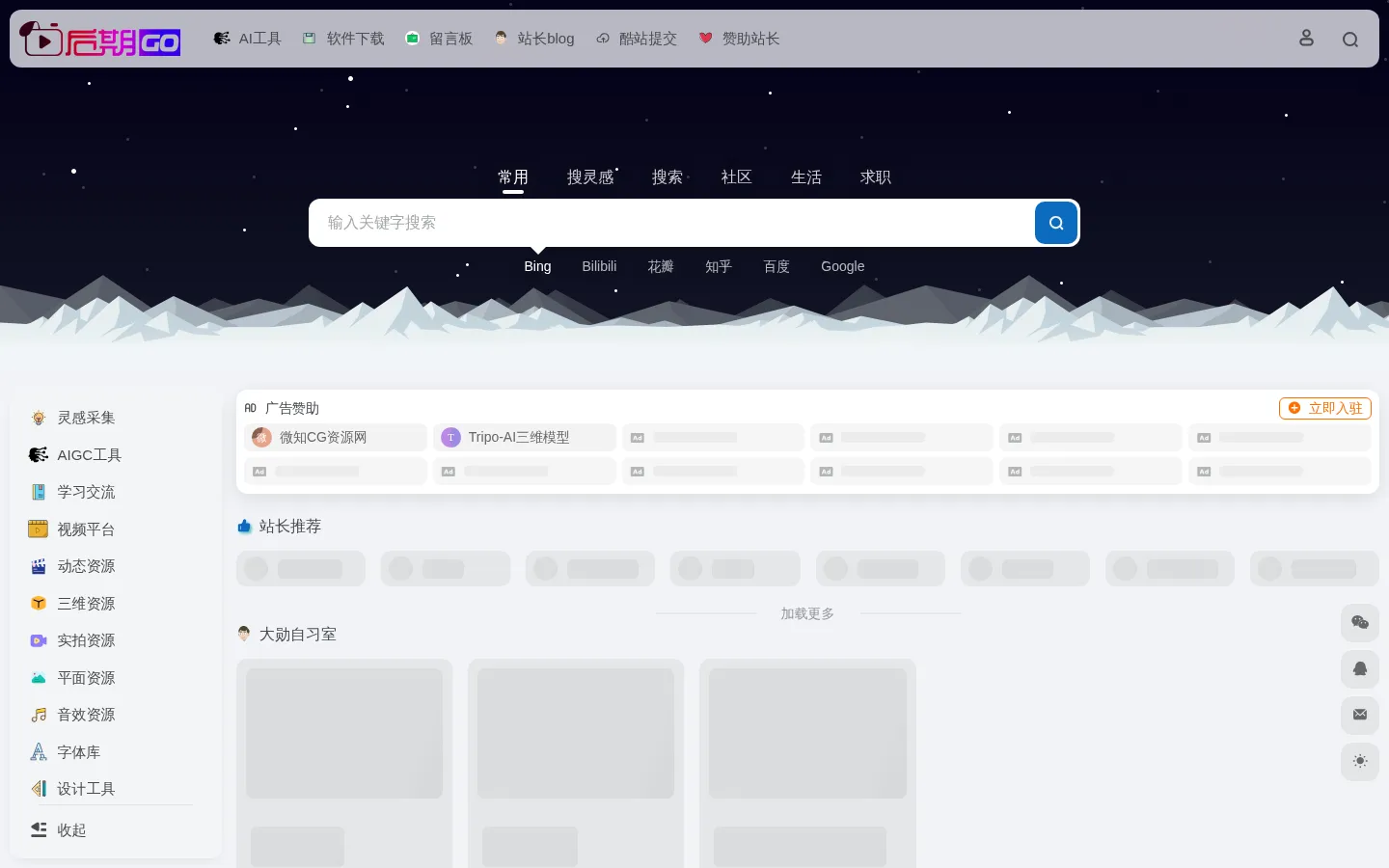Viewport: 1389px width, 868px height.
Task: Collapse the sidebar with 收起
Action: click(x=58, y=830)
